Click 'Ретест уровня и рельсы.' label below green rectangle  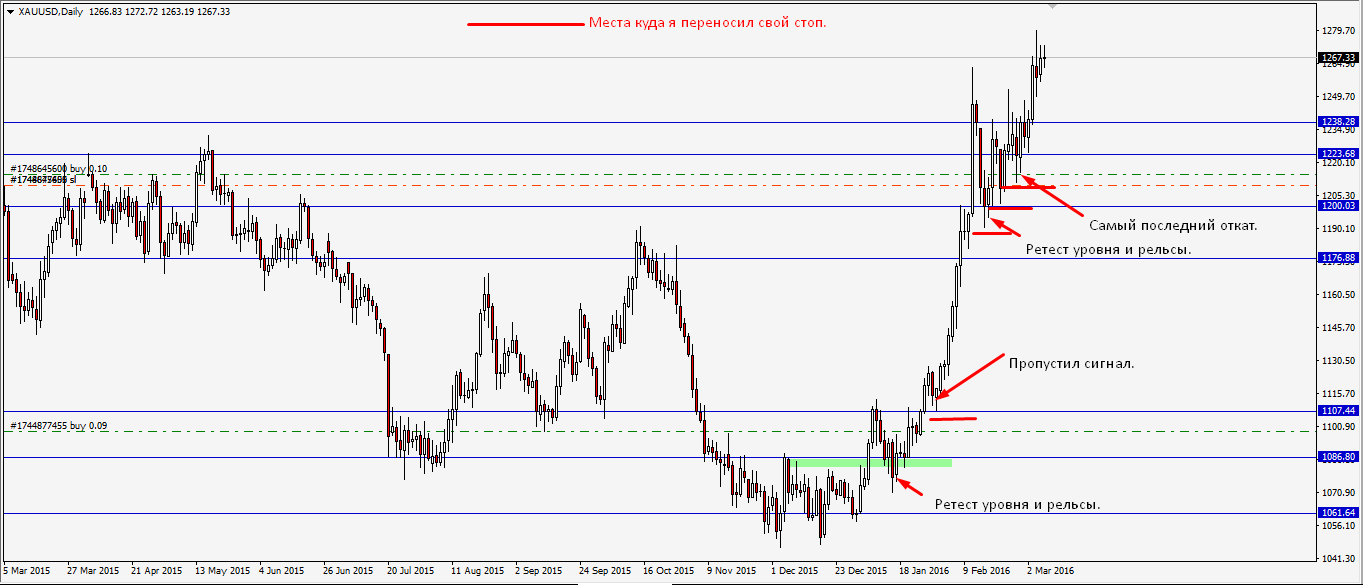tap(1017, 505)
